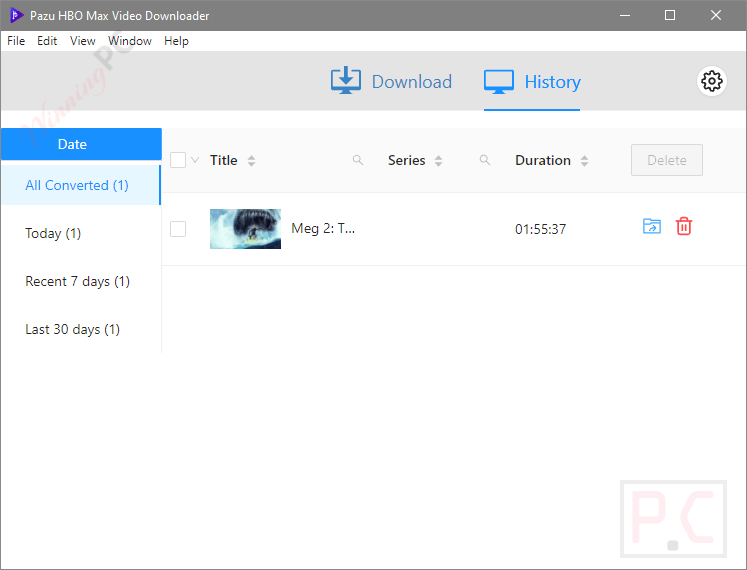Open the View menu

(x=82, y=41)
